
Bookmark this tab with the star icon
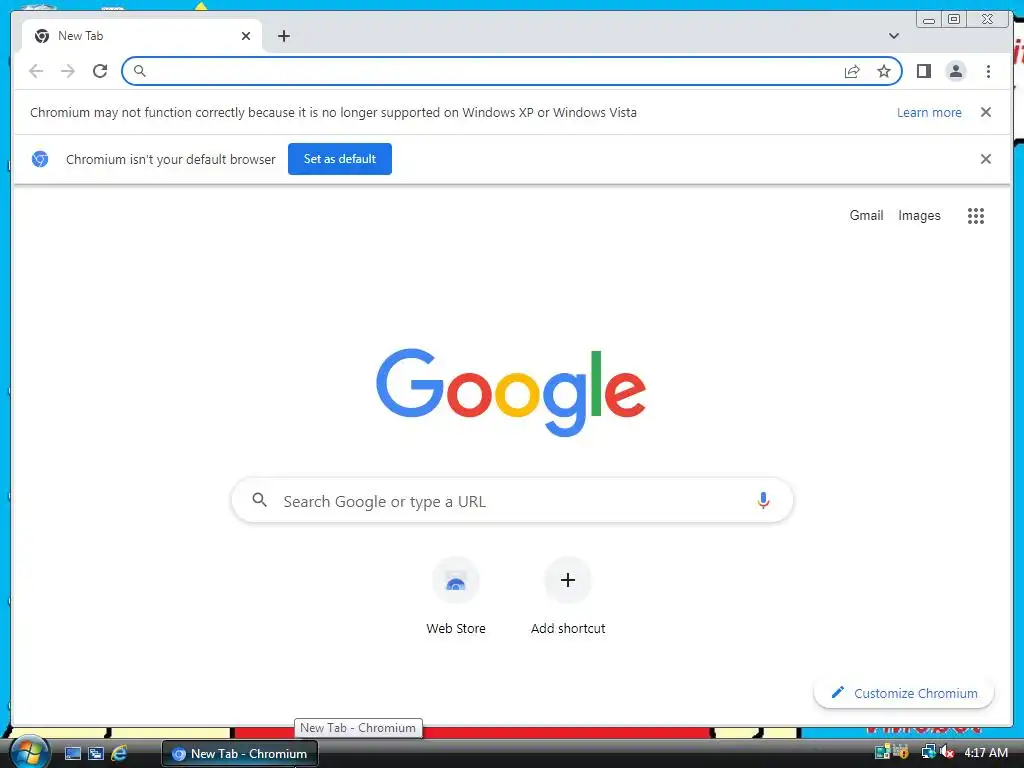click(884, 71)
